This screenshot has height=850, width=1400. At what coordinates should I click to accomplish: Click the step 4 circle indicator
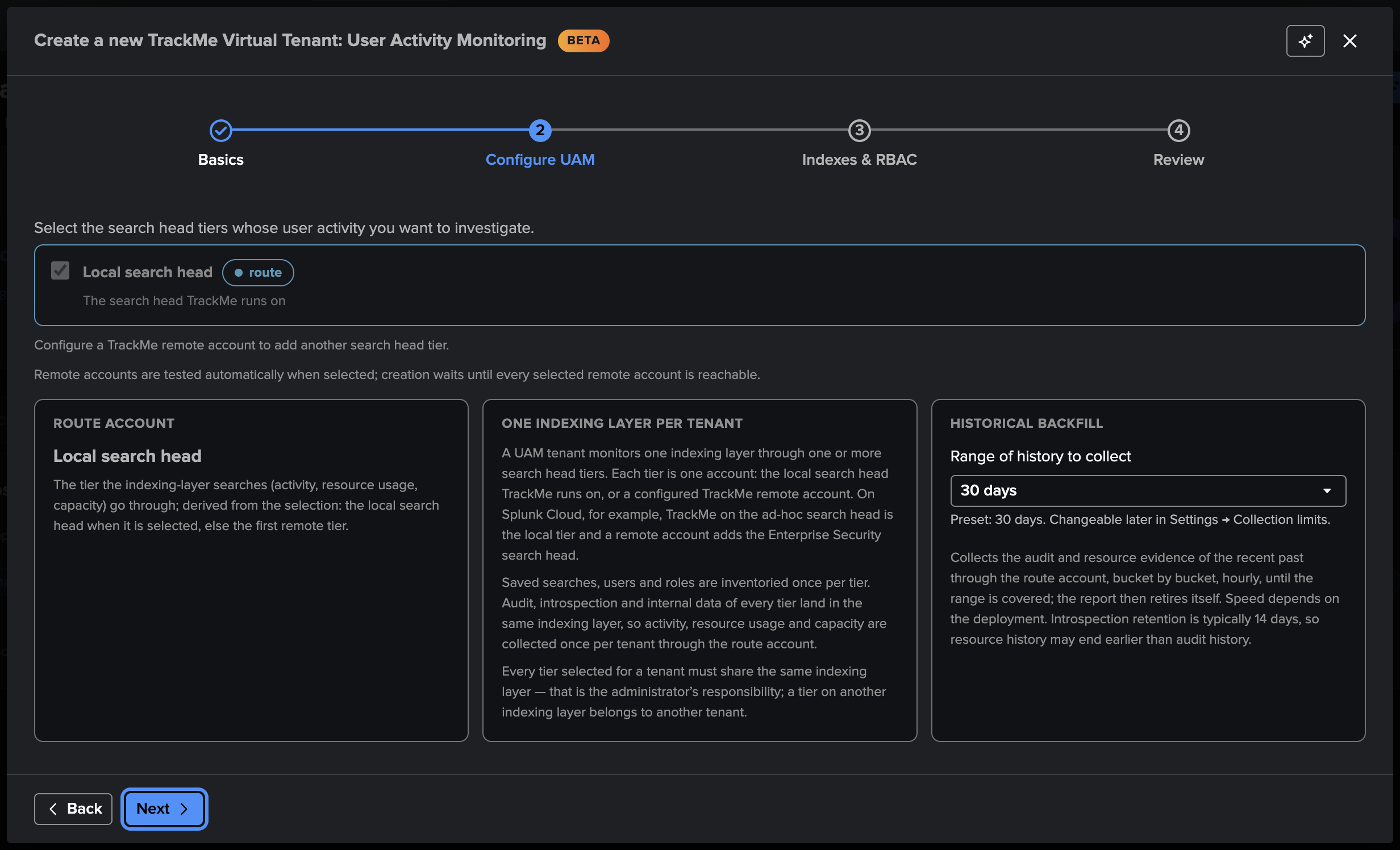click(x=1178, y=131)
